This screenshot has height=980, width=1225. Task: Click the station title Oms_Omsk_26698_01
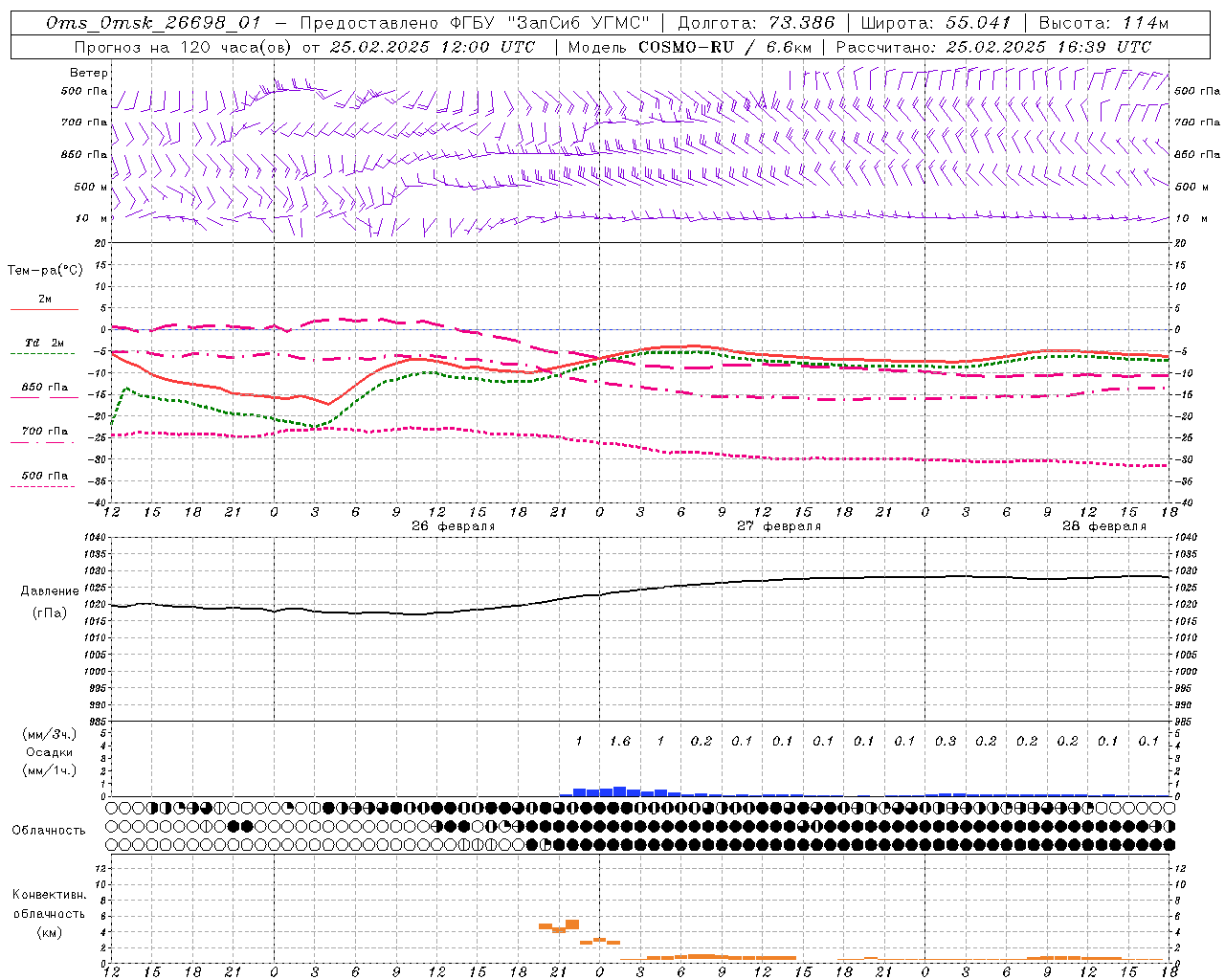pyautogui.click(x=153, y=23)
